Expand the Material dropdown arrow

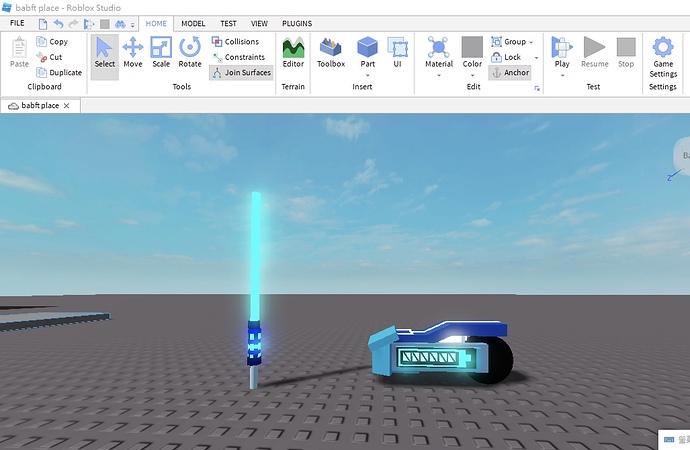click(x=439, y=75)
